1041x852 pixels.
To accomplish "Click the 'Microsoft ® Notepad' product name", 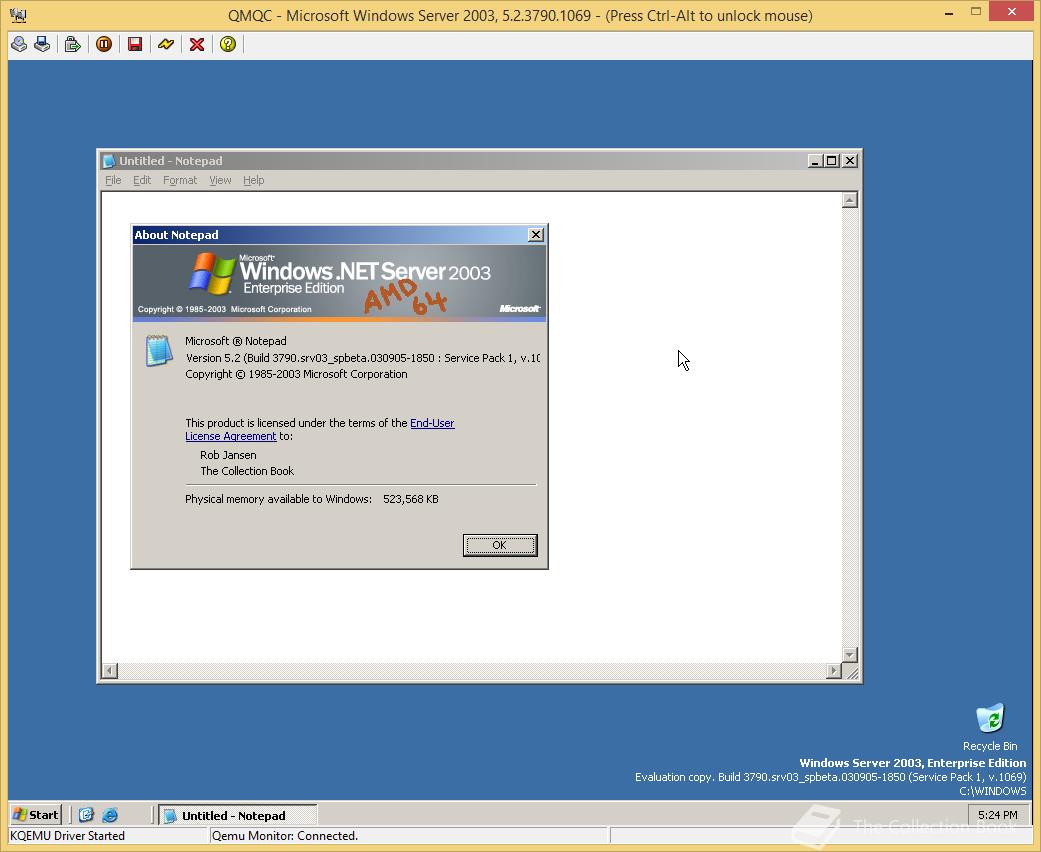I will click(x=236, y=341).
